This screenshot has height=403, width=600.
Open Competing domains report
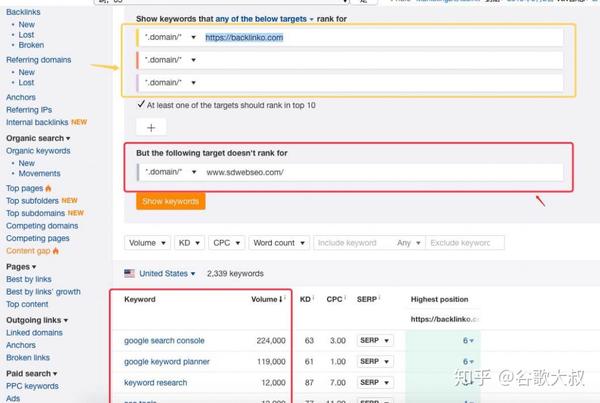(42, 226)
